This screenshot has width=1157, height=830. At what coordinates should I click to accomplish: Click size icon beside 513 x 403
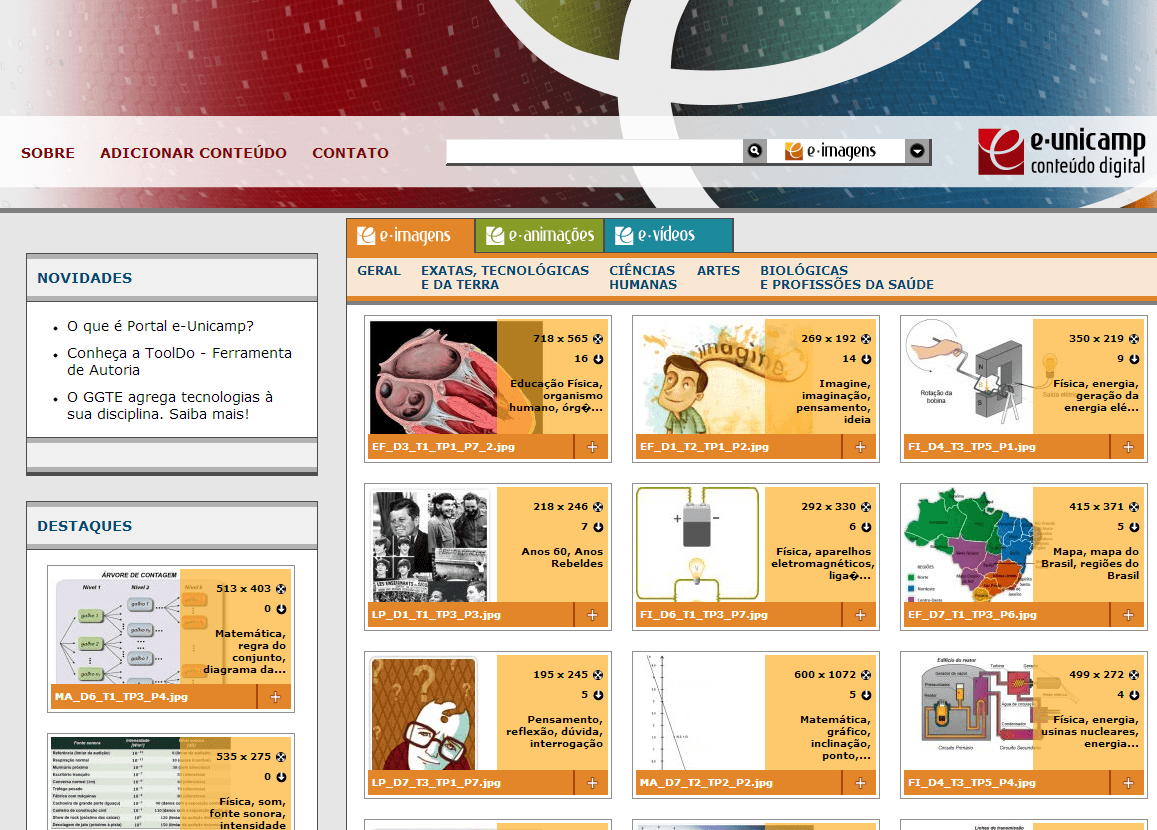coord(281,589)
